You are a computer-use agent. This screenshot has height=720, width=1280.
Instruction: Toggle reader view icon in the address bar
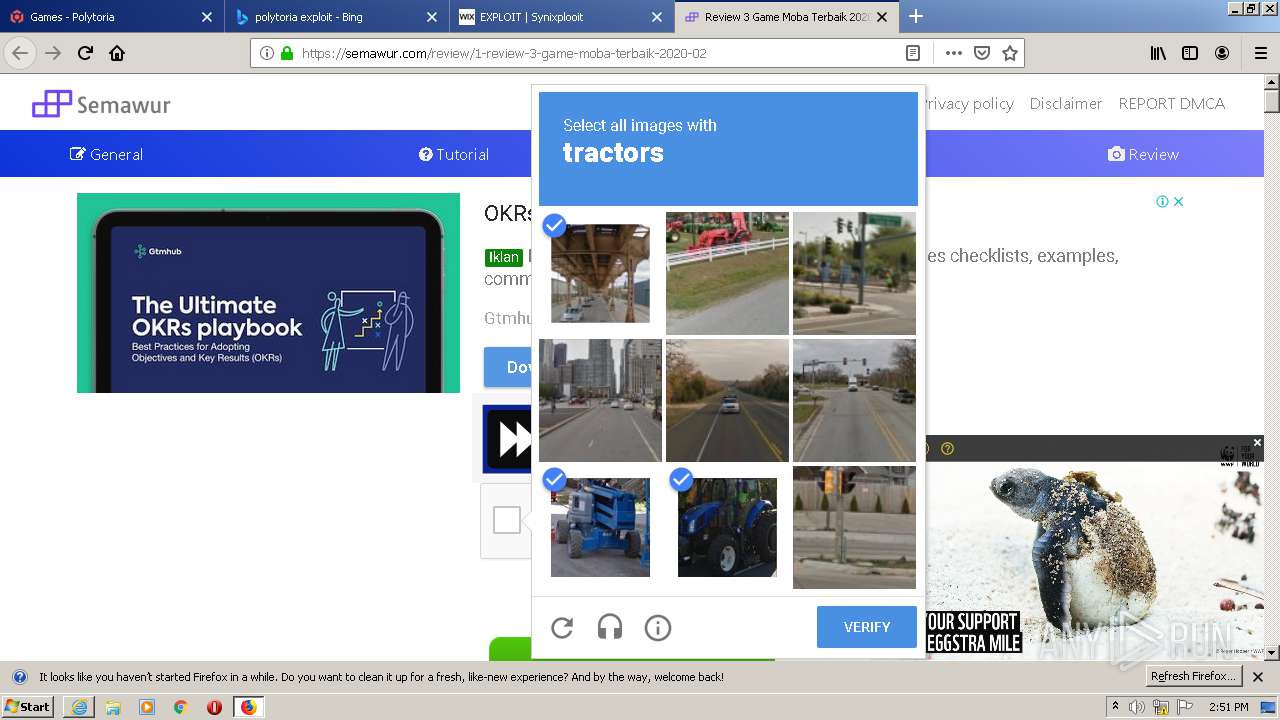point(913,53)
